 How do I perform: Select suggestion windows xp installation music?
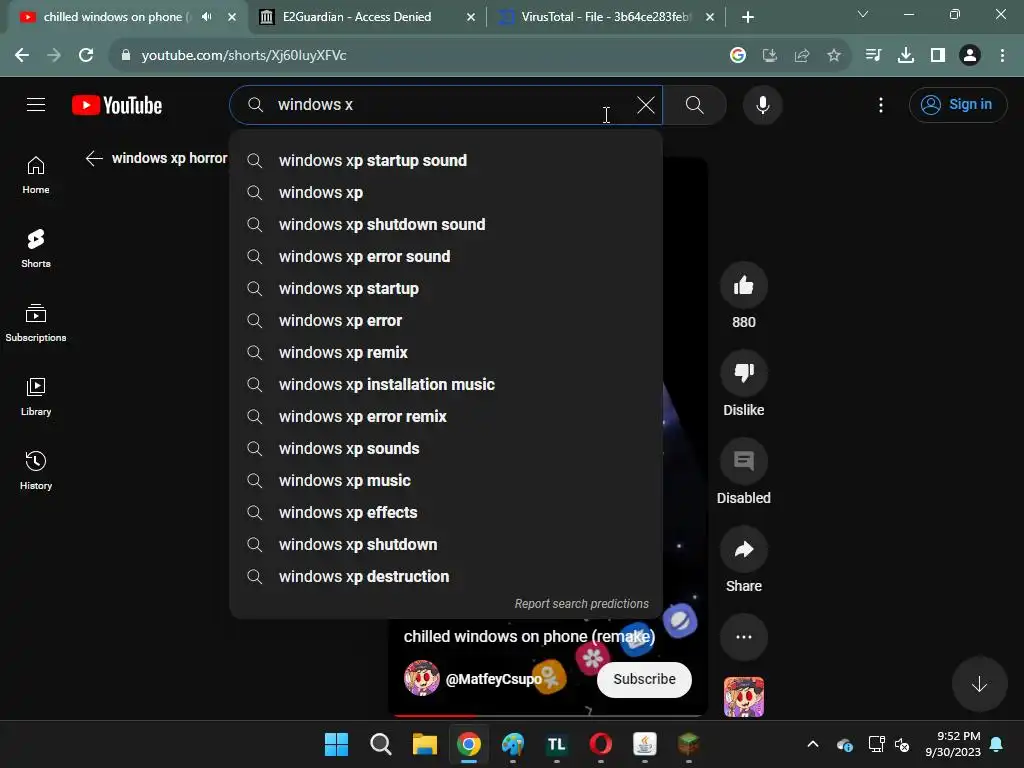coord(446,385)
